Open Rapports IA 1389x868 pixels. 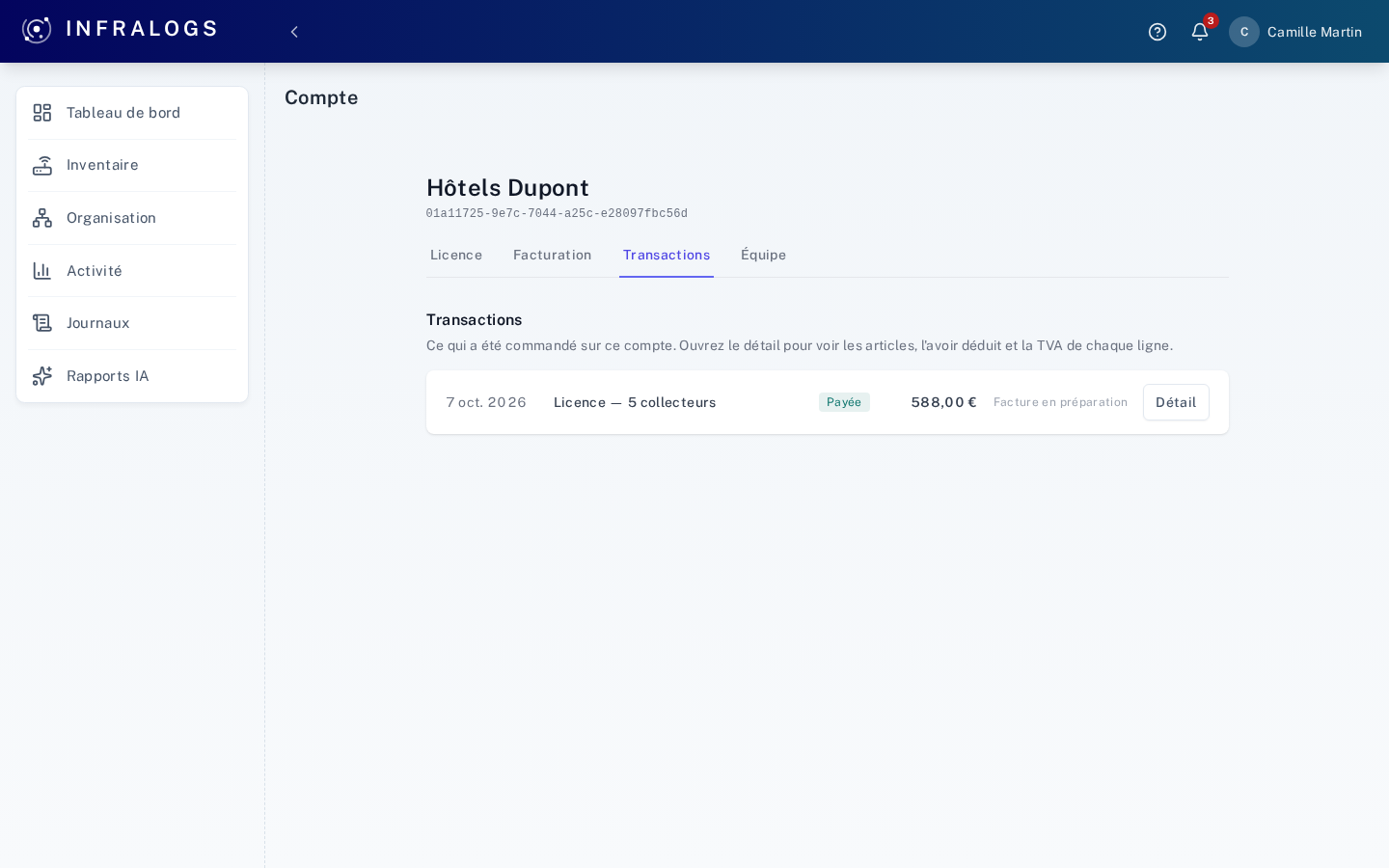[x=132, y=376]
